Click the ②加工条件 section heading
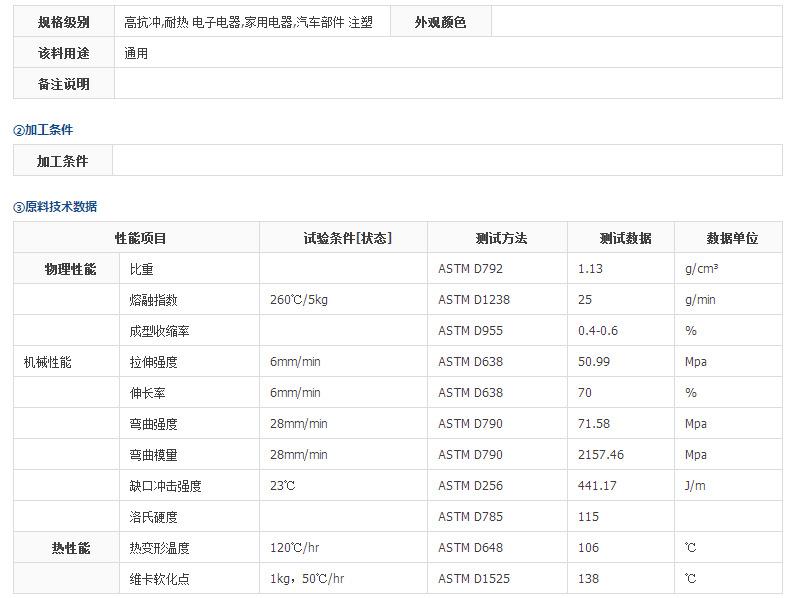Screen dimensions: 786x598 coord(43,130)
